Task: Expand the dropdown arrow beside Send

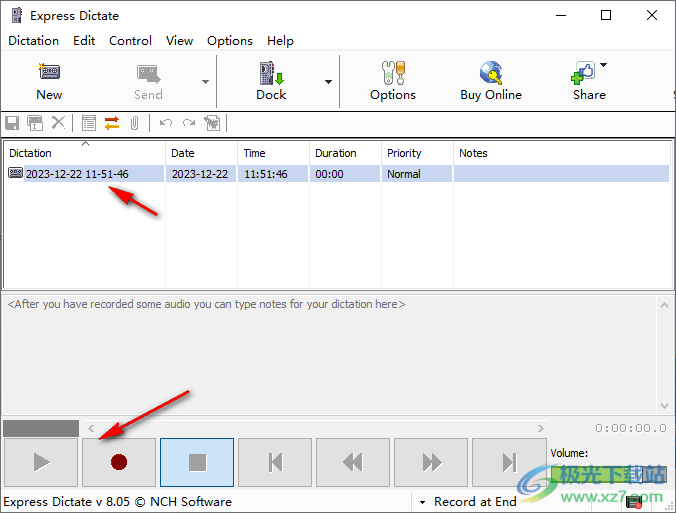Action: (x=205, y=82)
